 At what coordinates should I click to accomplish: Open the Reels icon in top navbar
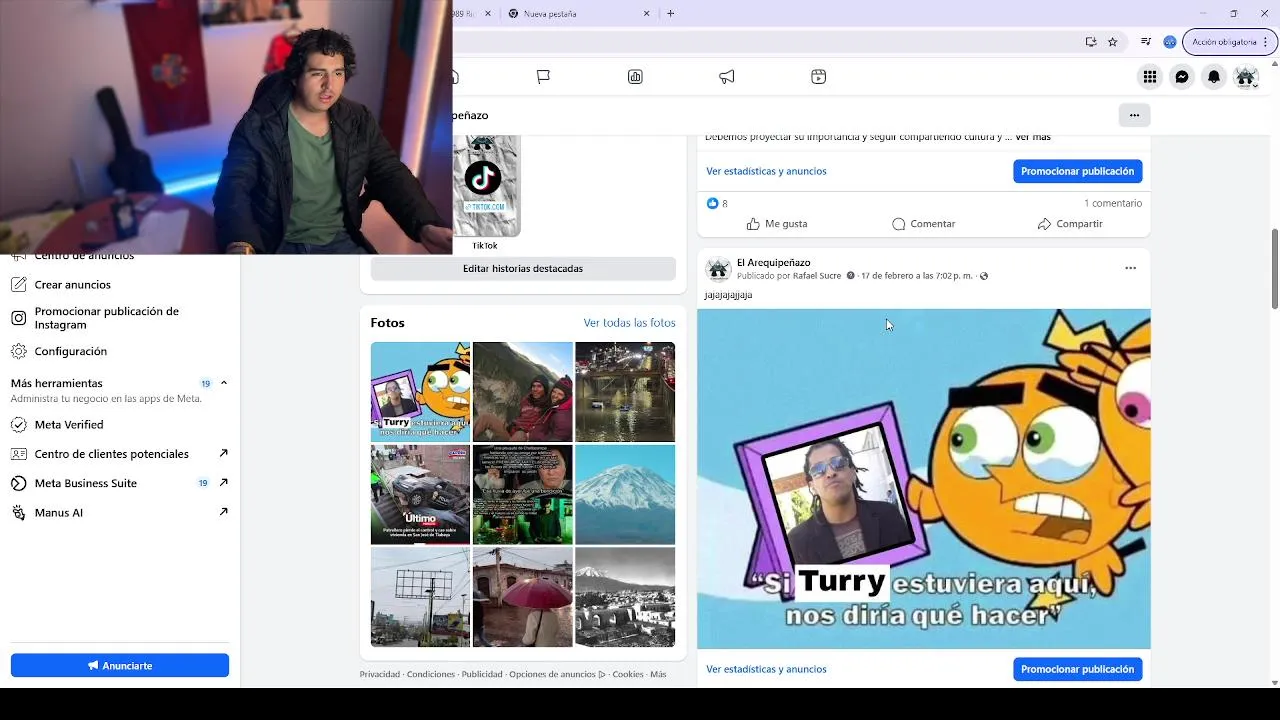[818, 77]
